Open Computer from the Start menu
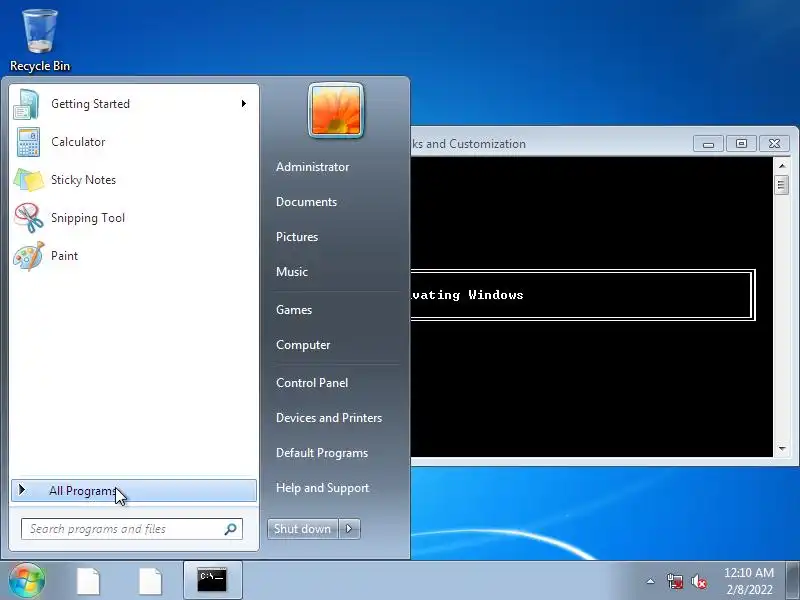 303,345
